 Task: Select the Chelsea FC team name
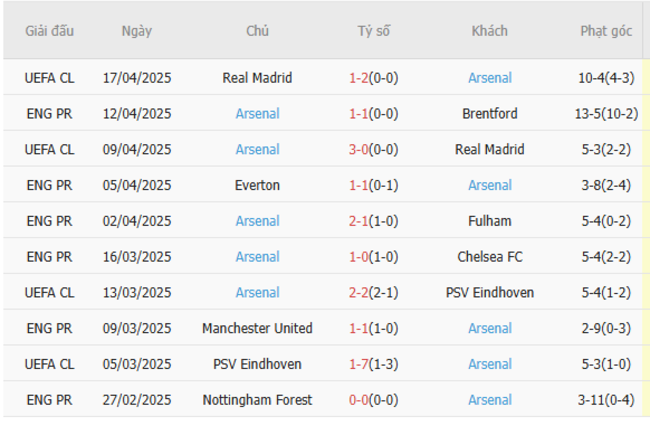tap(490, 257)
